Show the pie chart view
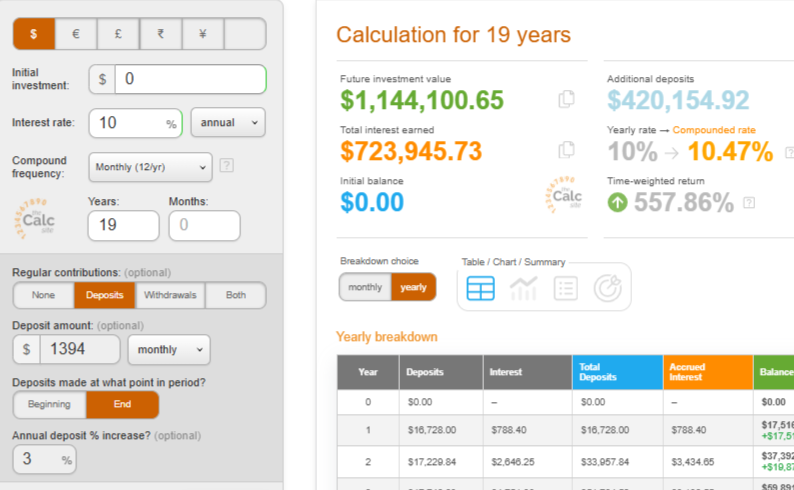The height and width of the screenshot is (490, 794). tap(607, 288)
